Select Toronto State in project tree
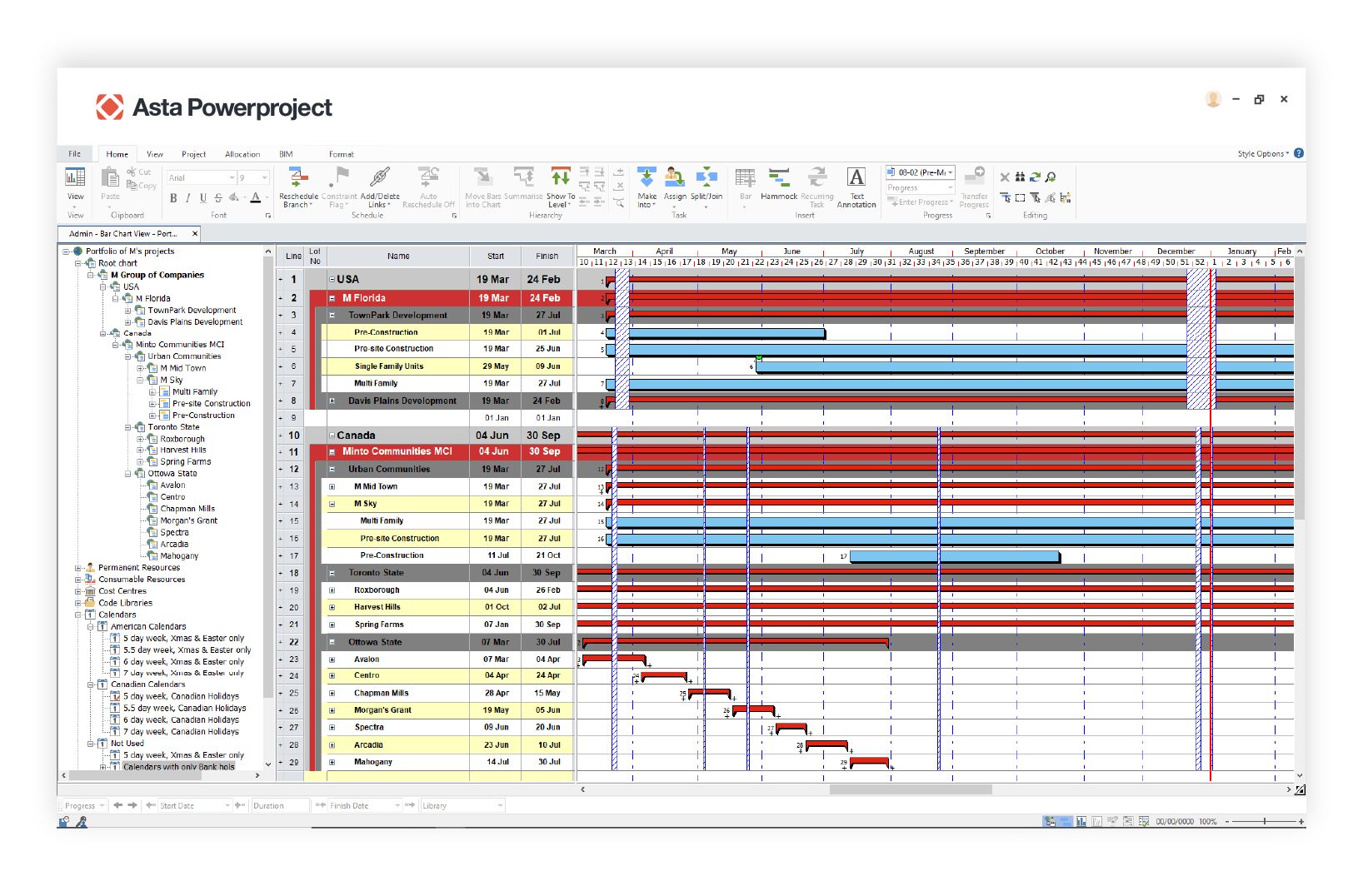 (x=173, y=427)
